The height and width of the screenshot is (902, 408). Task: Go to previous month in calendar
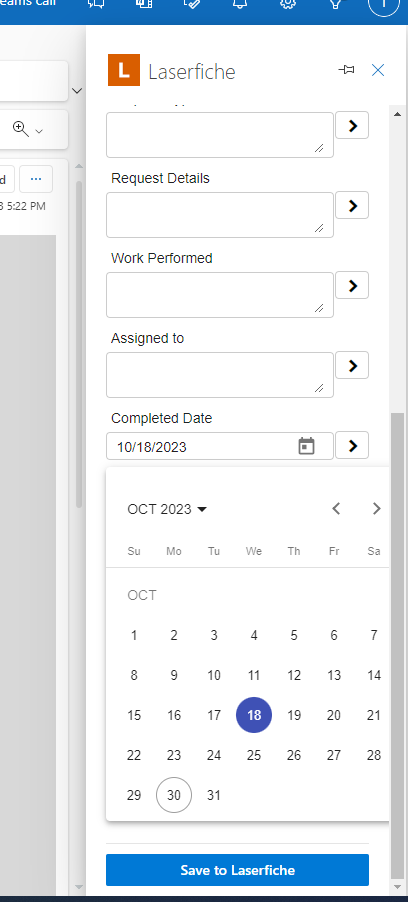click(336, 509)
